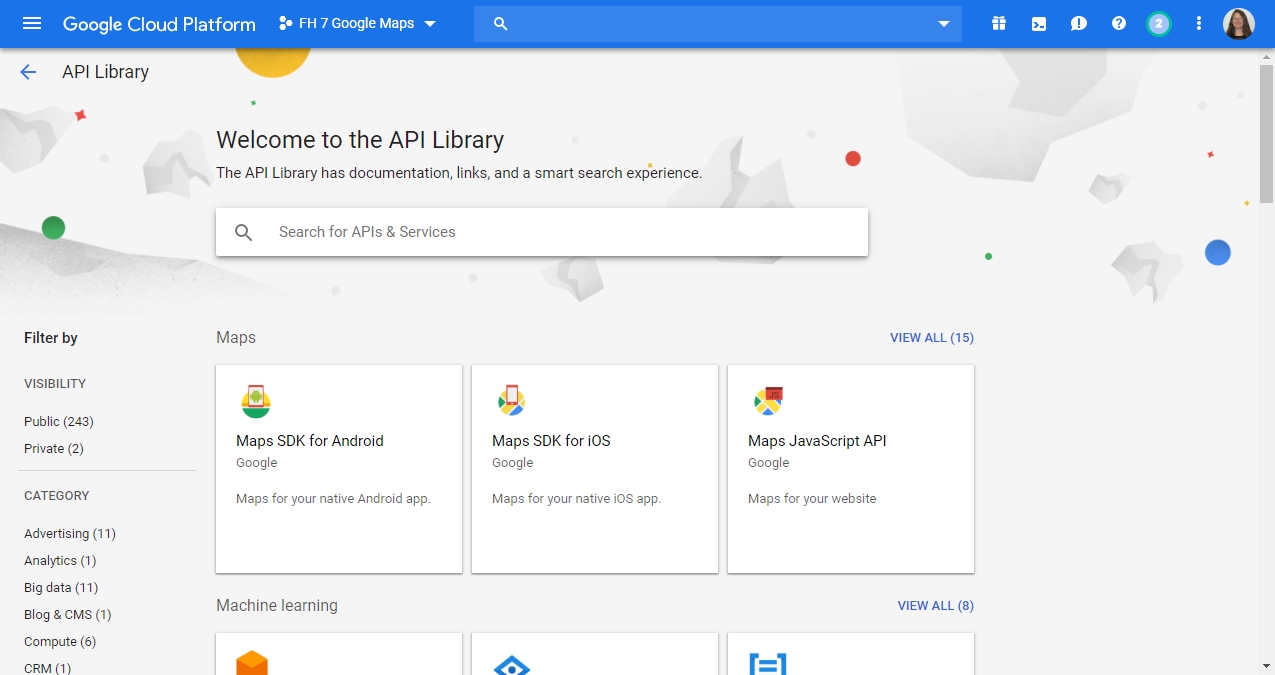View all 8 Machine learning APIs
The height and width of the screenshot is (675, 1275).
936,606
